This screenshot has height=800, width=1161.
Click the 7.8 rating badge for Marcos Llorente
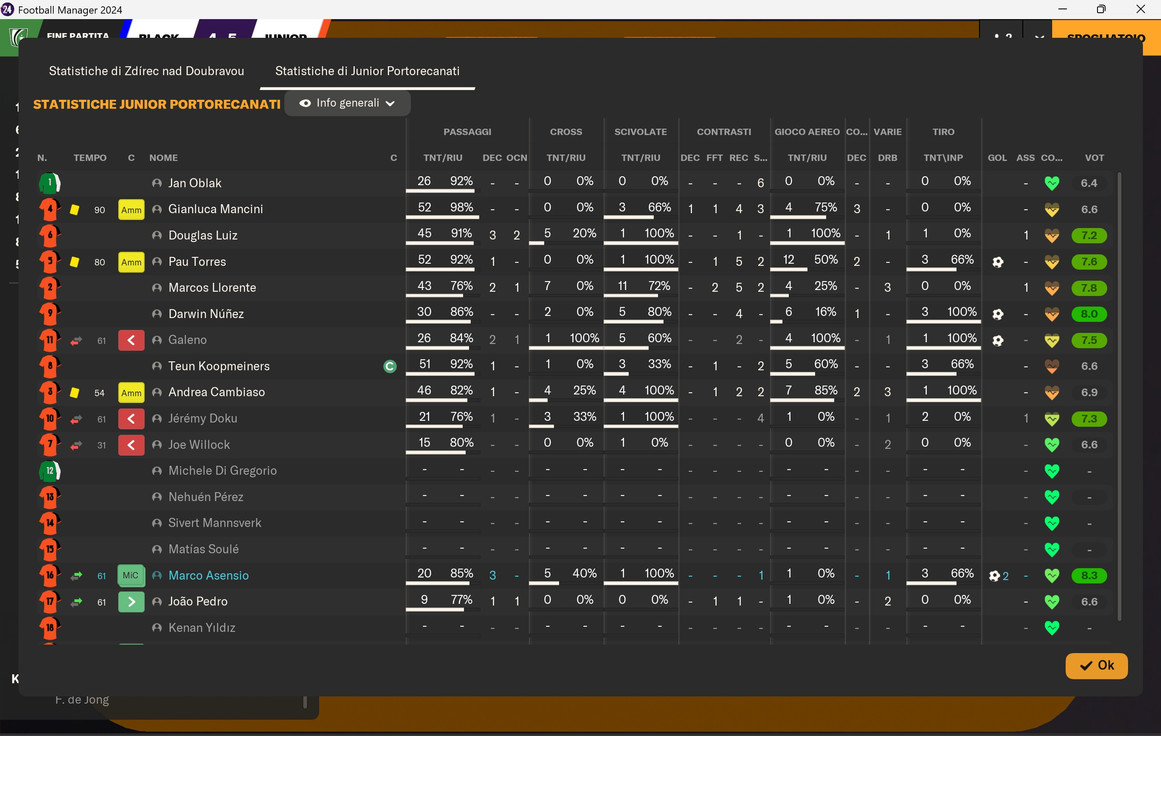click(1088, 288)
